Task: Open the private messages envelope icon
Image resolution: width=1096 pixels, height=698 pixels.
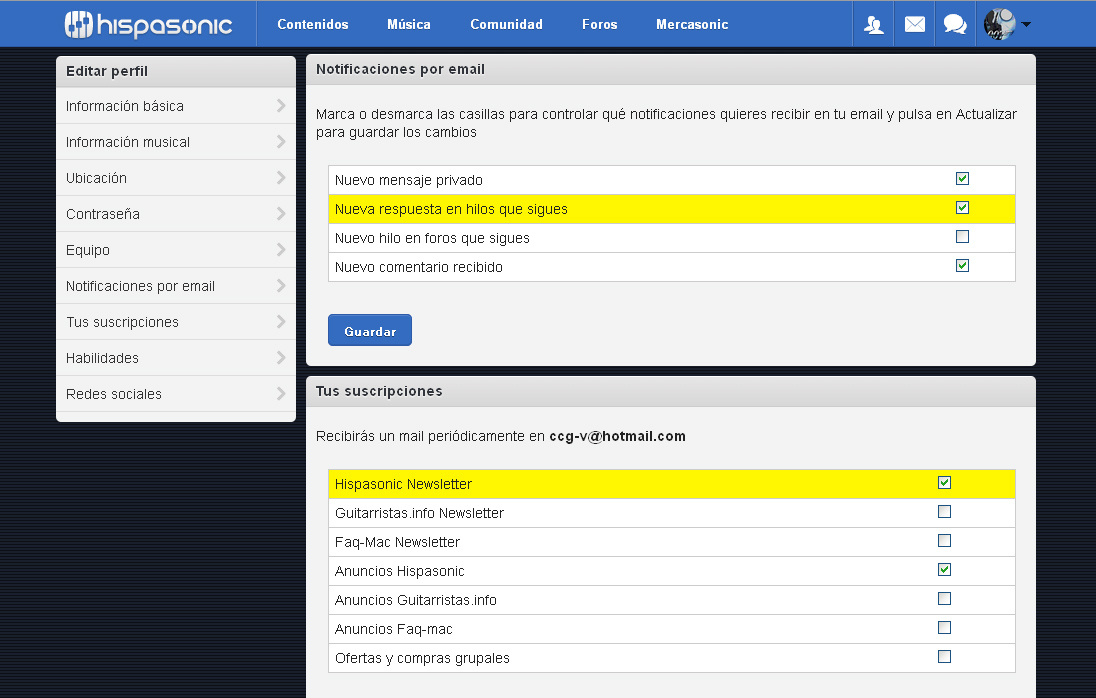Action: click(914, 24)
